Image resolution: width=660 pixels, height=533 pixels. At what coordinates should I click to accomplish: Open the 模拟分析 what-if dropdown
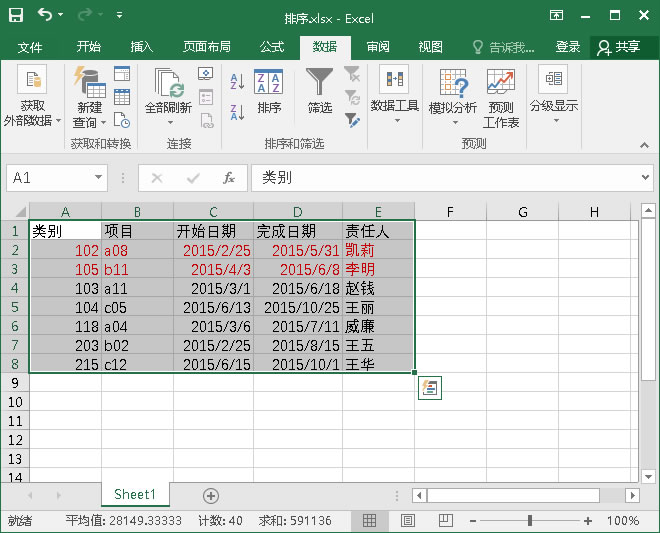pos(452,97)
